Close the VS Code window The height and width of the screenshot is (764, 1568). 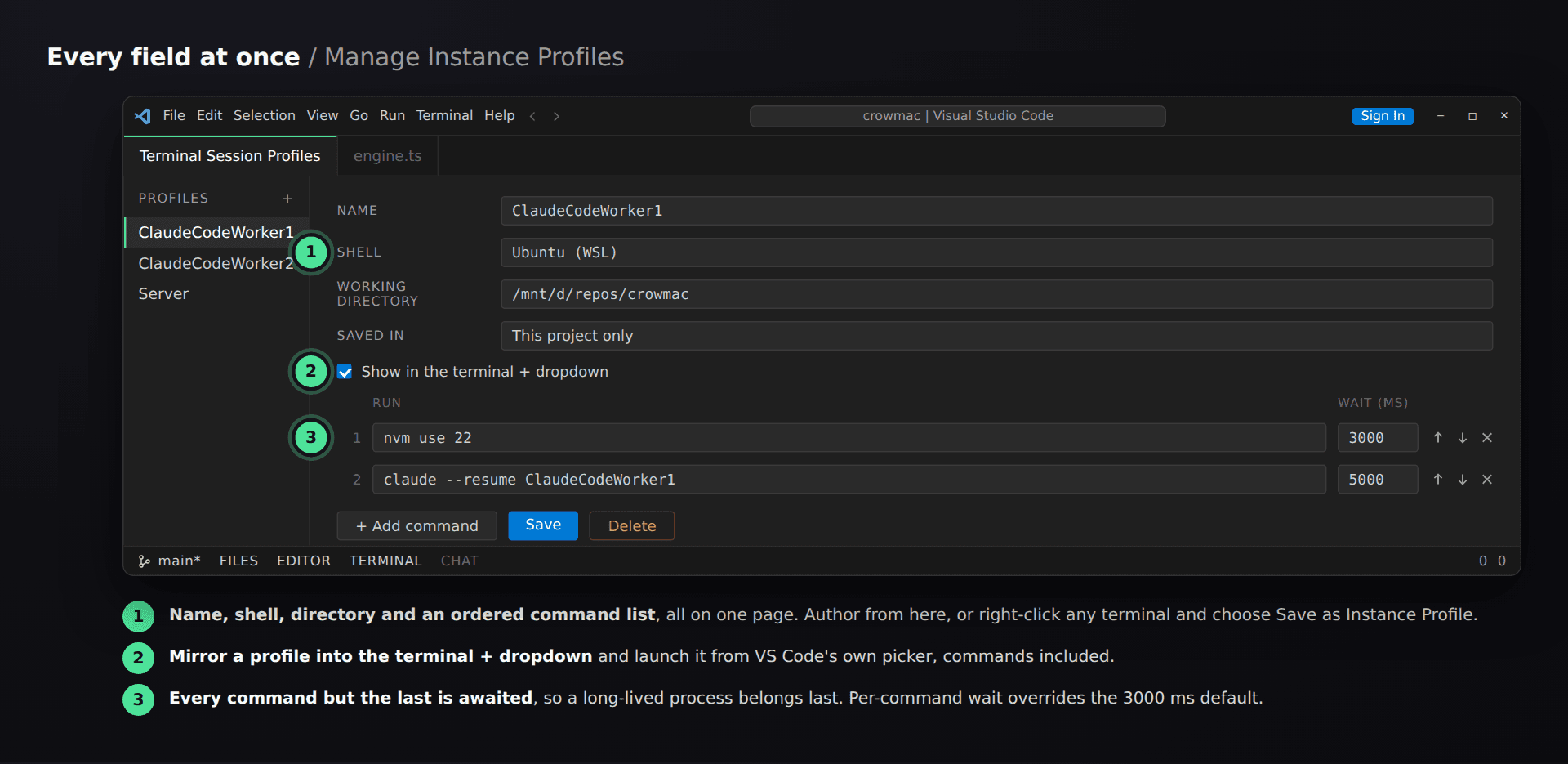tap(1503, 116)
